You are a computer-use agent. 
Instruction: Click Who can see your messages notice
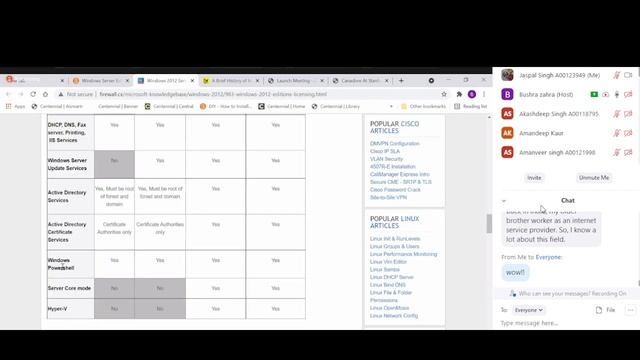coord(568,293)
